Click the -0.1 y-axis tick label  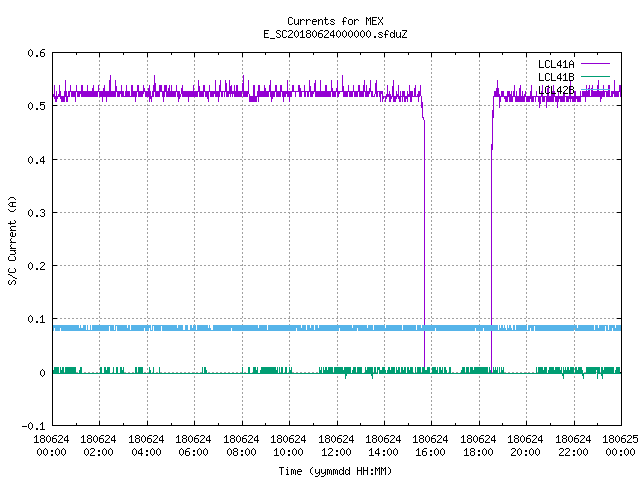point(33,426)
